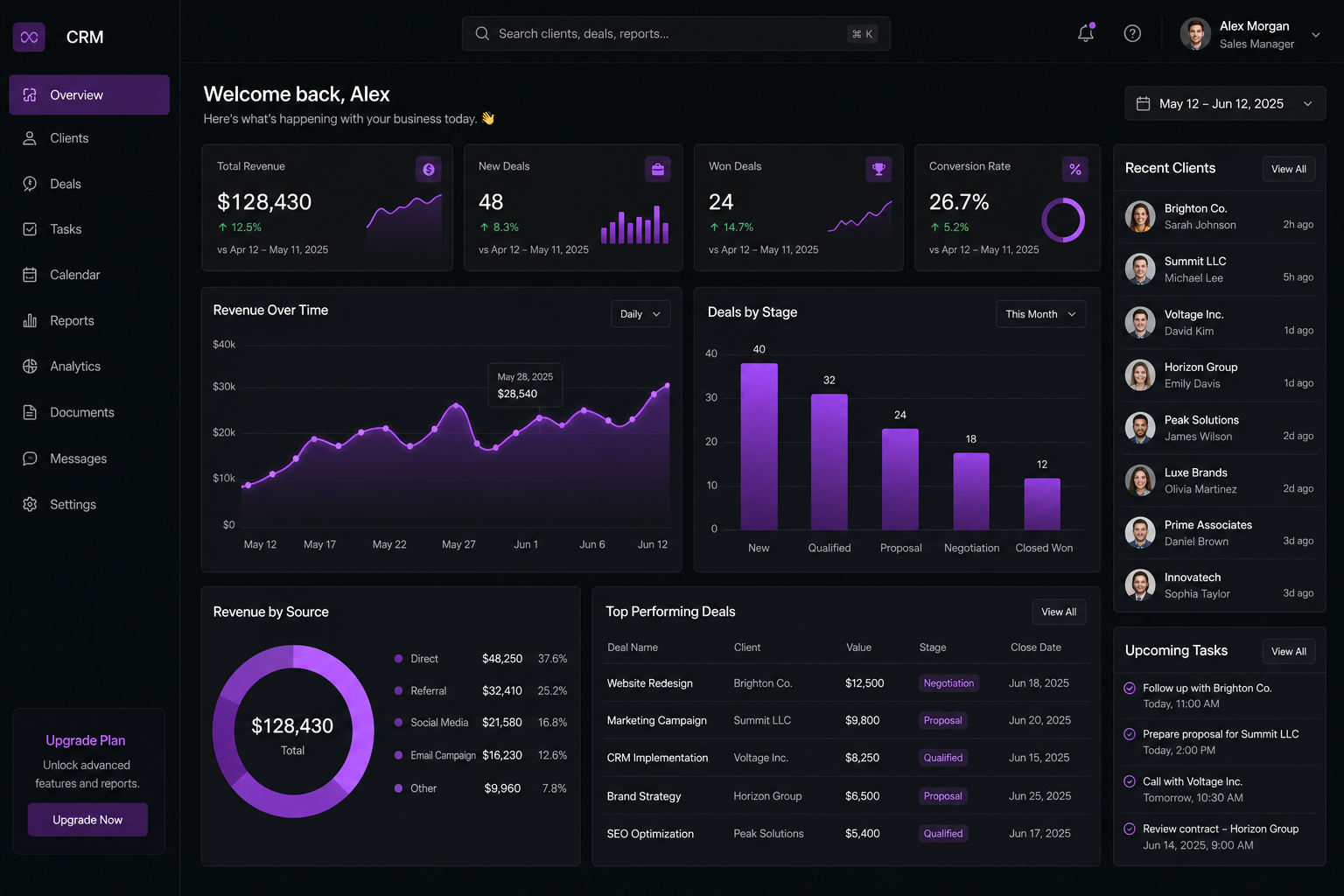Image resolution: width=1344 pixels, height=896 pixels.
Task: Click the Won Deals trophy icon
Action: tap(878, 170)
